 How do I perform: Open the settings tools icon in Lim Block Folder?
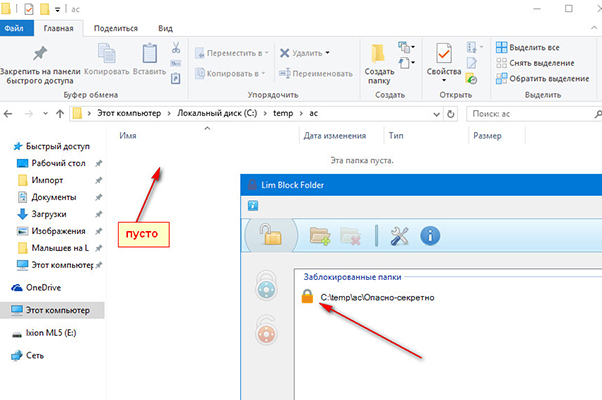click(x=400, y=236)
